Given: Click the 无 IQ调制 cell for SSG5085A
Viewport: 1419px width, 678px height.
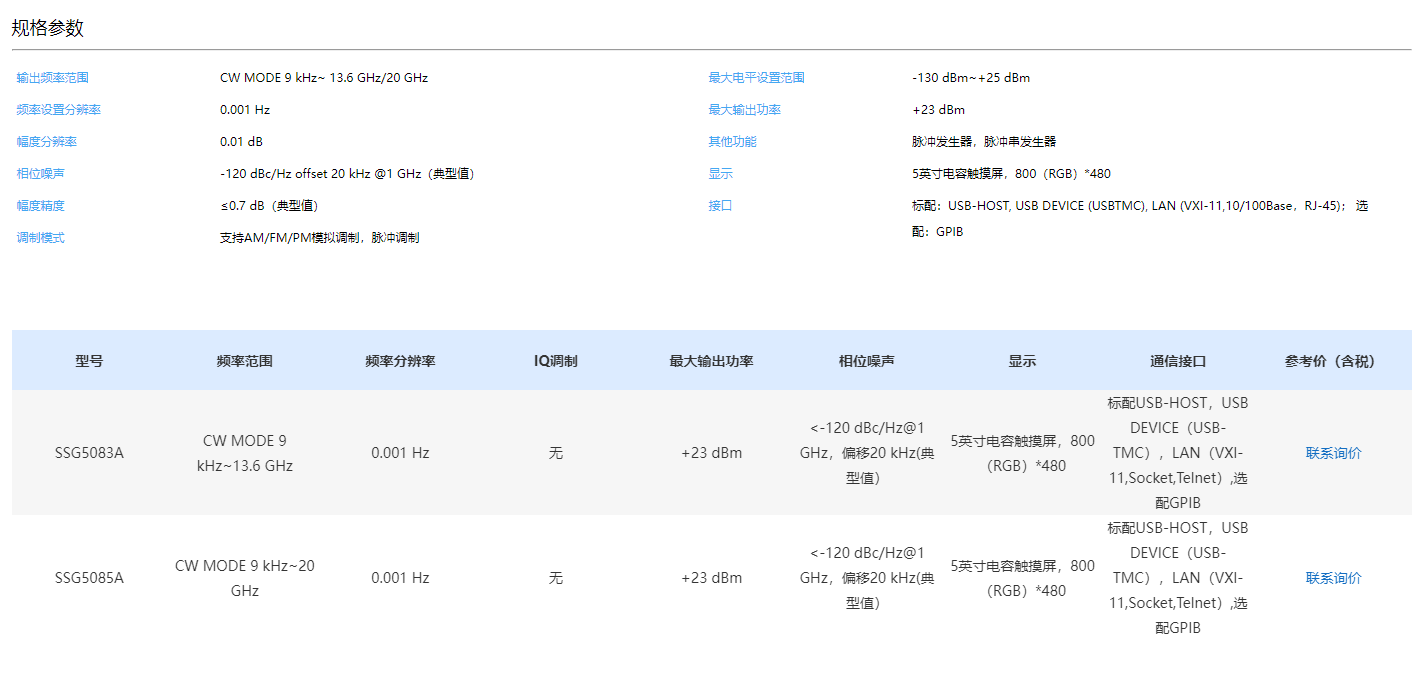Looking at the screenshot, I should tap(556, 578).
